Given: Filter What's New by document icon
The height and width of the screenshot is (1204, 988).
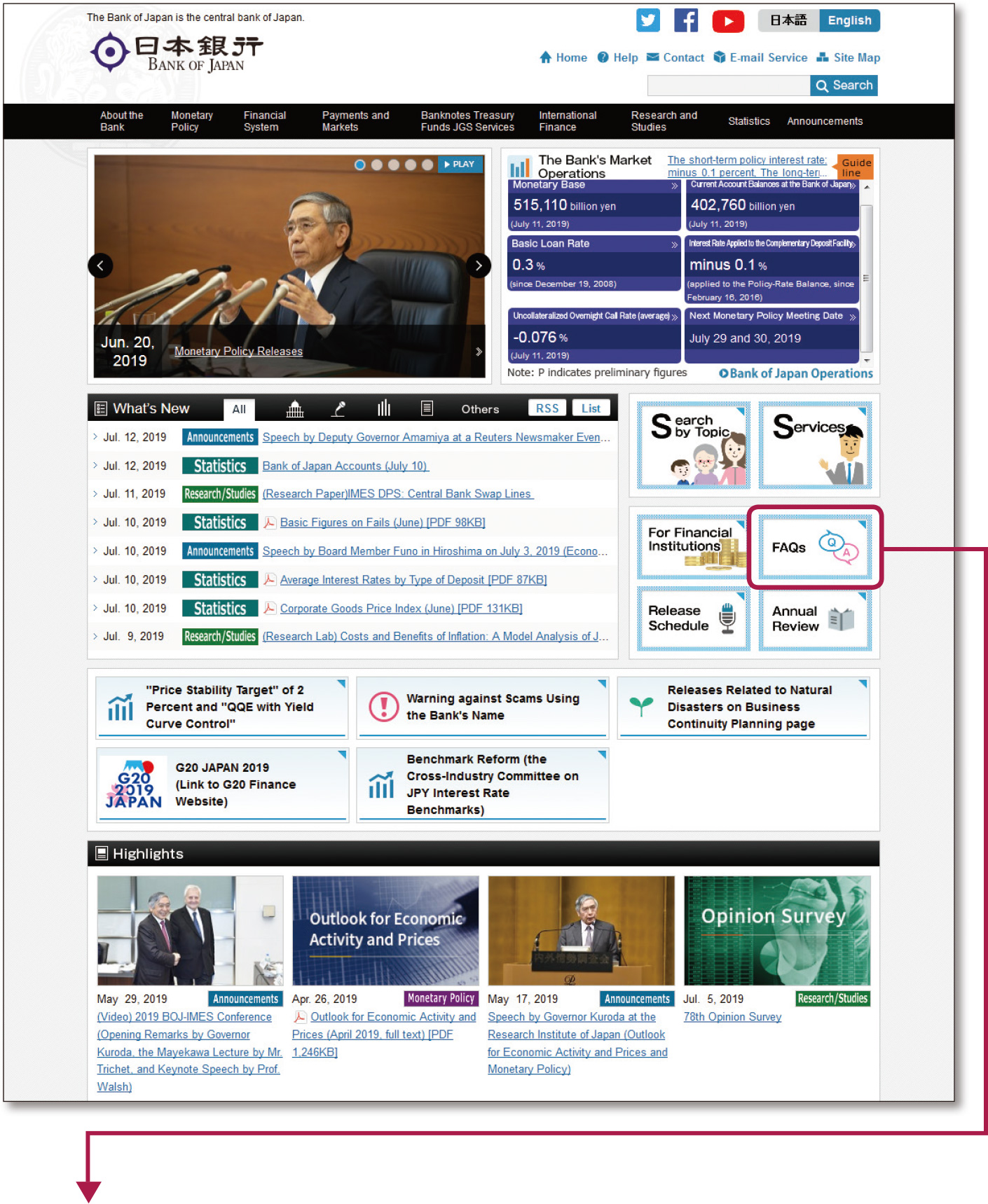Looking at the screenshot, I should [x=427, y=408].
